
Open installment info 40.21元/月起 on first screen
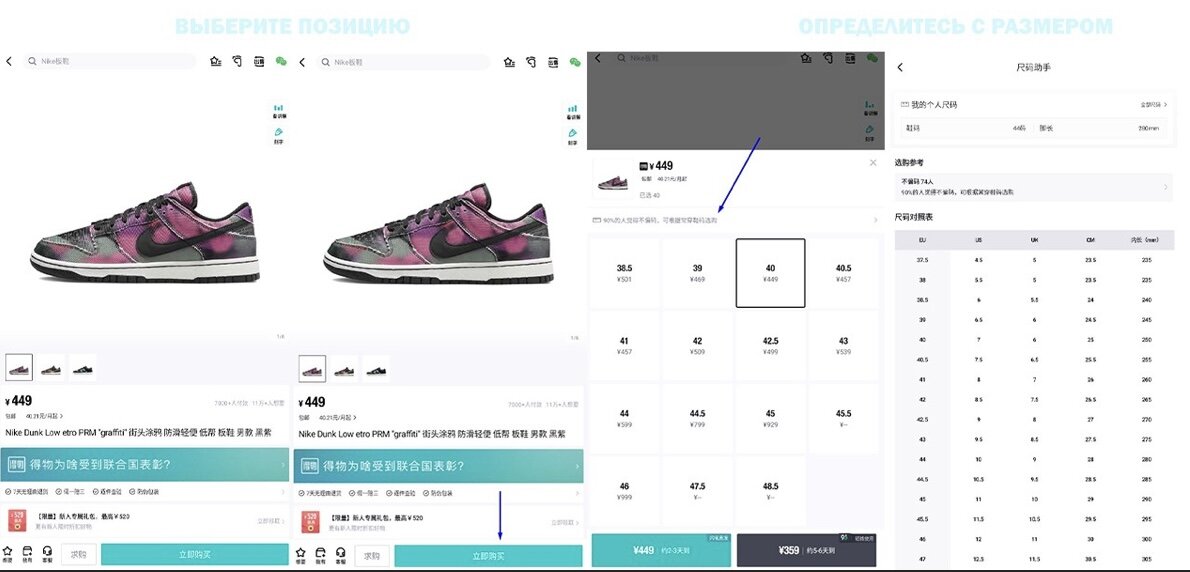point(45,416)
